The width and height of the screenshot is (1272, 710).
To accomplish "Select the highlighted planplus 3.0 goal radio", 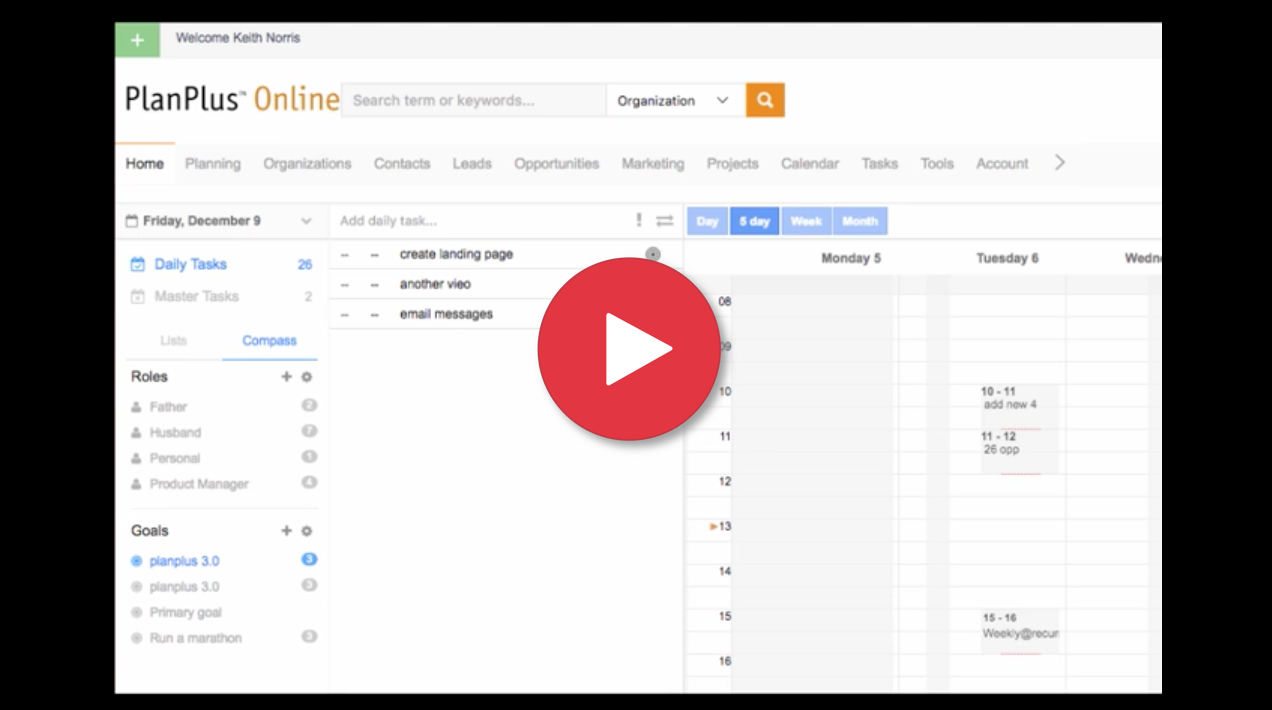I will pos(137,561).
